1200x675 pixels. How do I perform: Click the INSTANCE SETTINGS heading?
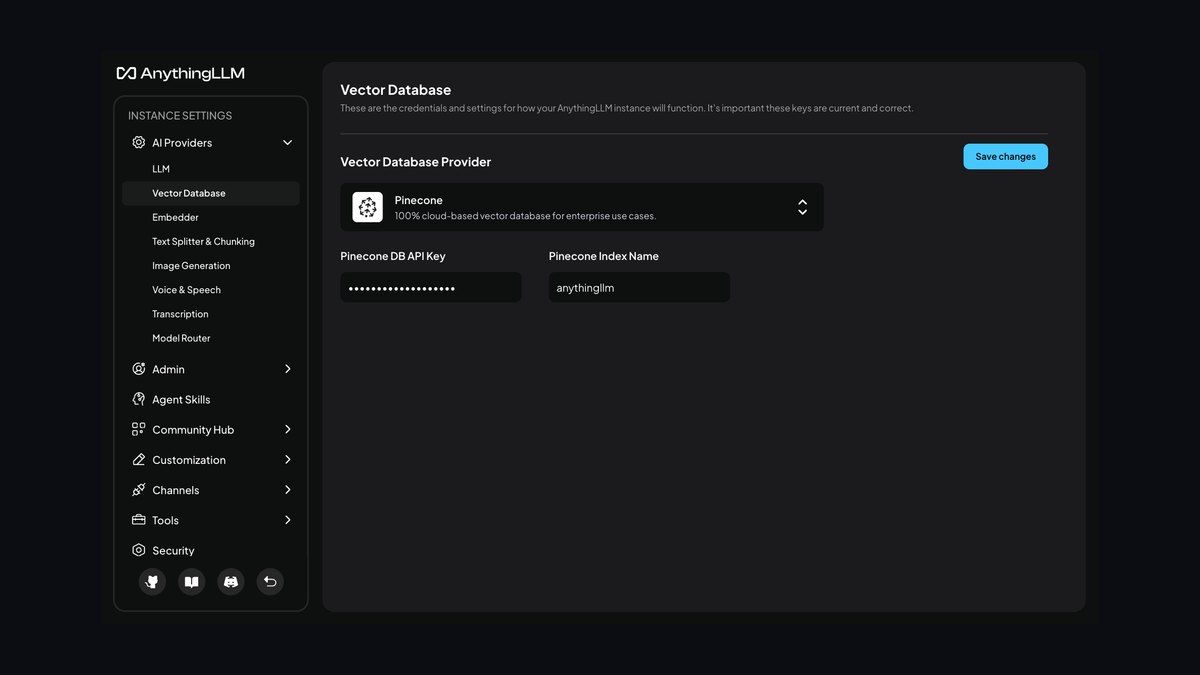(x=180, y=115)
